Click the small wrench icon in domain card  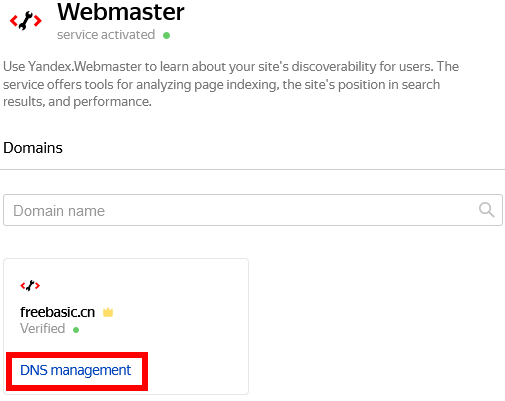[30, 285]
